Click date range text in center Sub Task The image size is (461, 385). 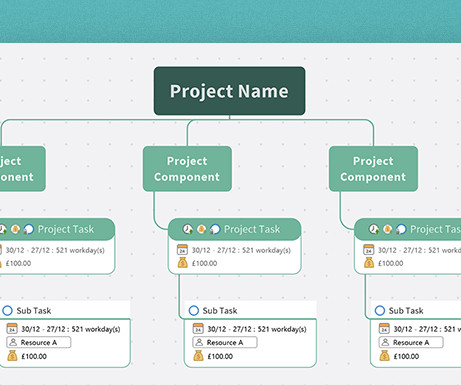coord(257,329)
